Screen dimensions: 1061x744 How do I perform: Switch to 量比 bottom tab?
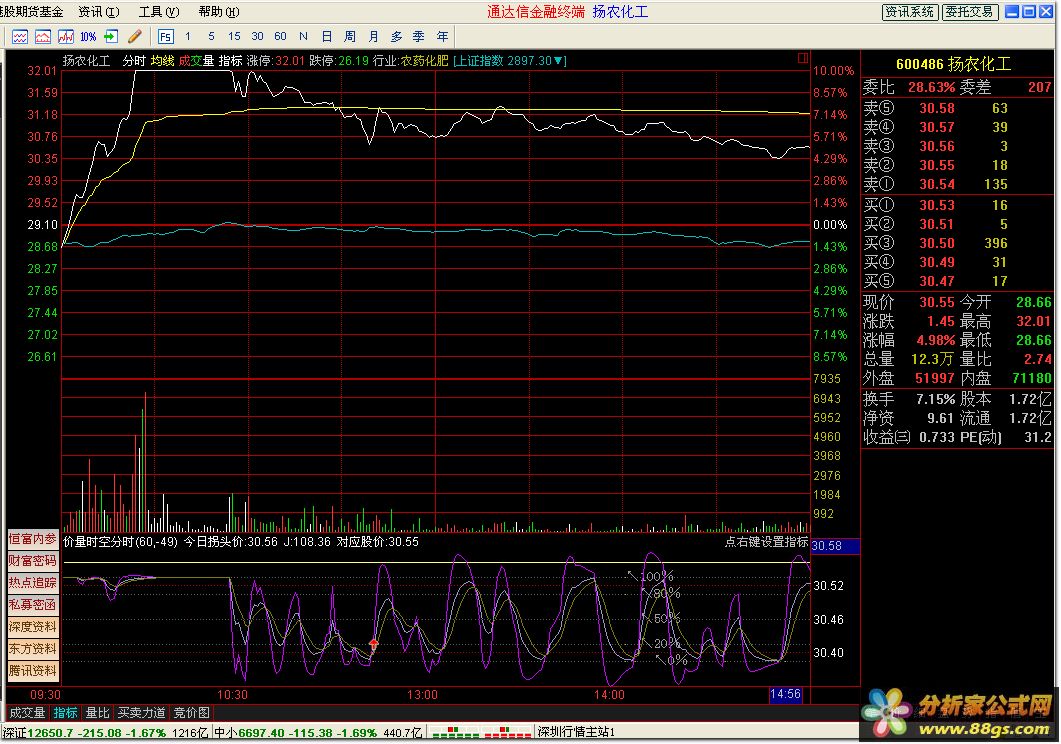click(x=97, y=713)
